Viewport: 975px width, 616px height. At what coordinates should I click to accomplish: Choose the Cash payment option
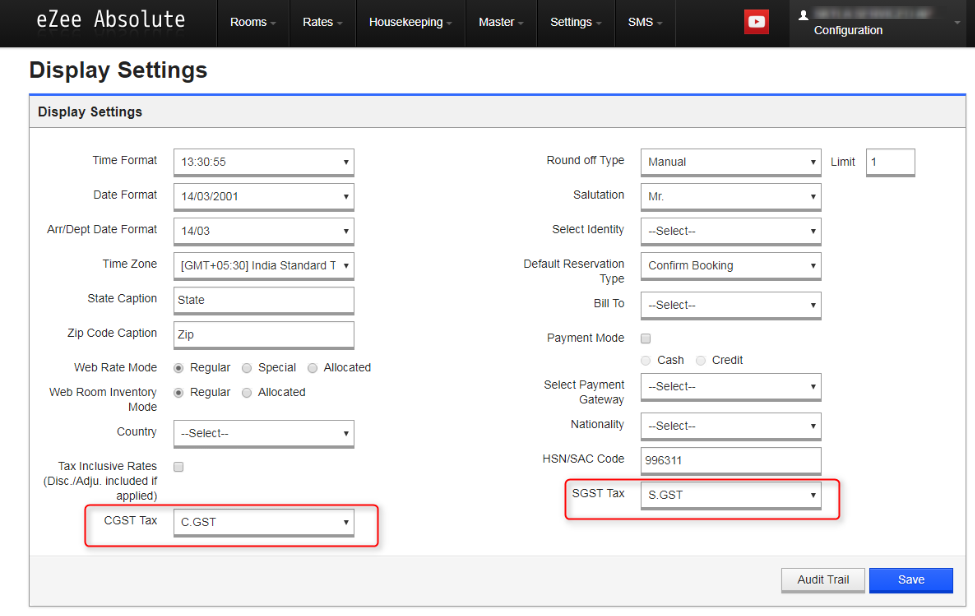tap(646, 361)
